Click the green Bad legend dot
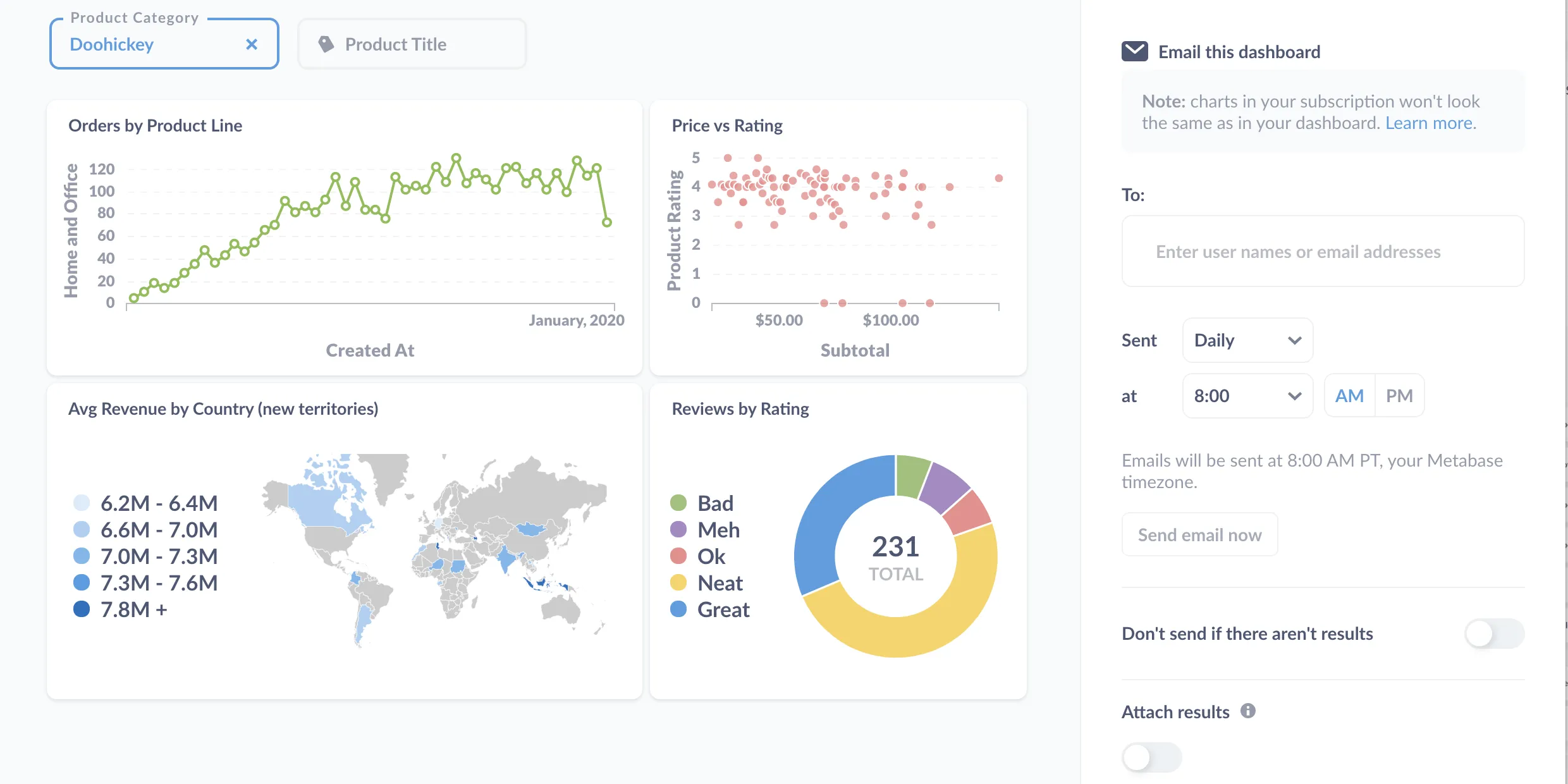This screenshot has width=1568, height=784. pyautogui.click(x=678, y=503)
